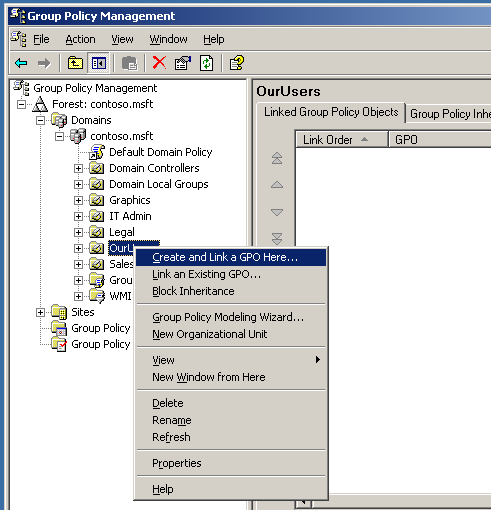Open the Help menu in menu bar
491x510 pixels.
tap(214, 39)
